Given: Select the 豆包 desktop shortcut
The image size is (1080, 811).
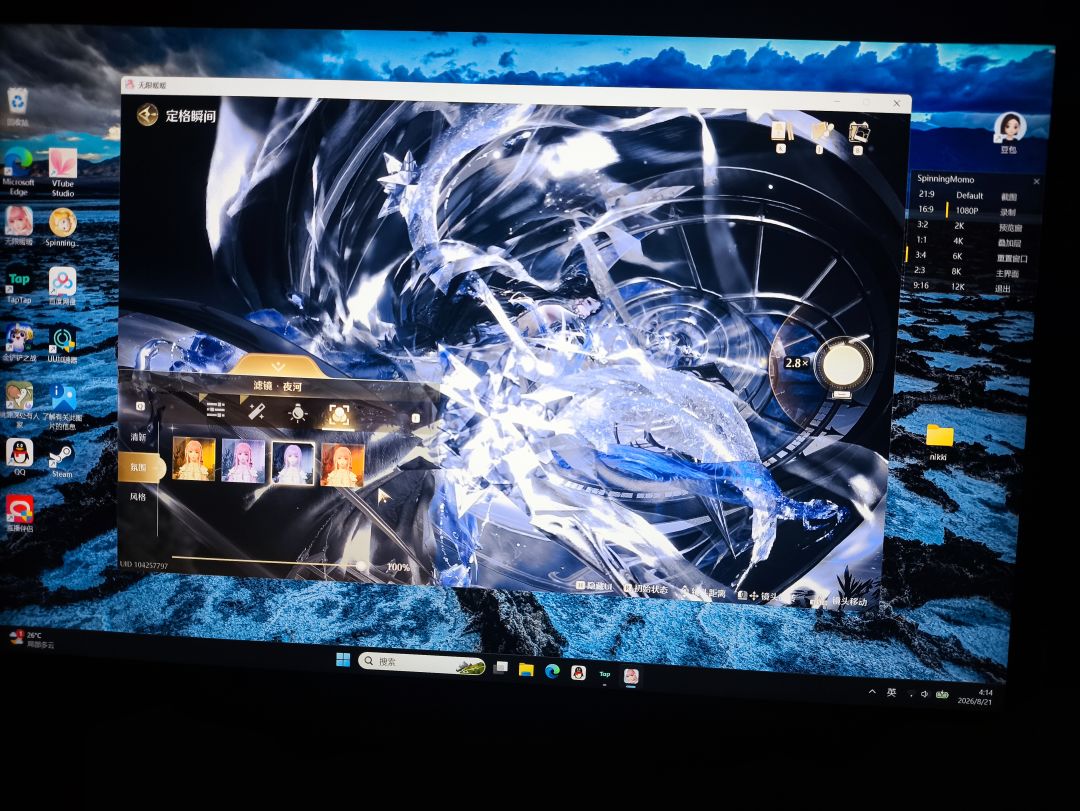Looking at the screenshot, I should (x=1010, y=132).
